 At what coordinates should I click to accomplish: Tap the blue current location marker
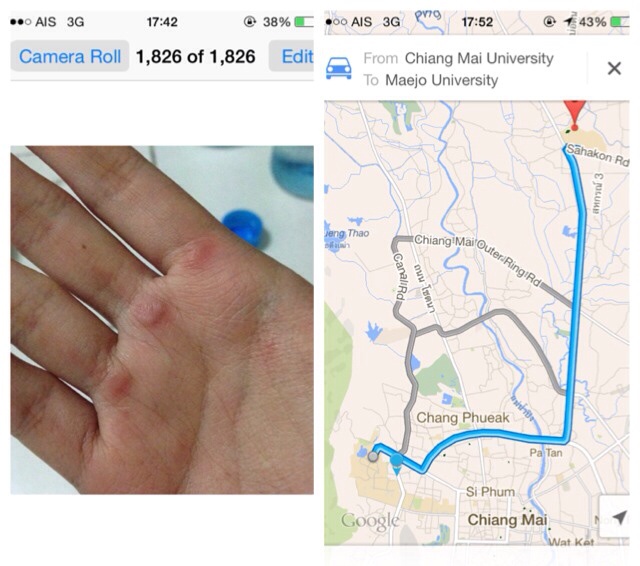tap(396, 463)
